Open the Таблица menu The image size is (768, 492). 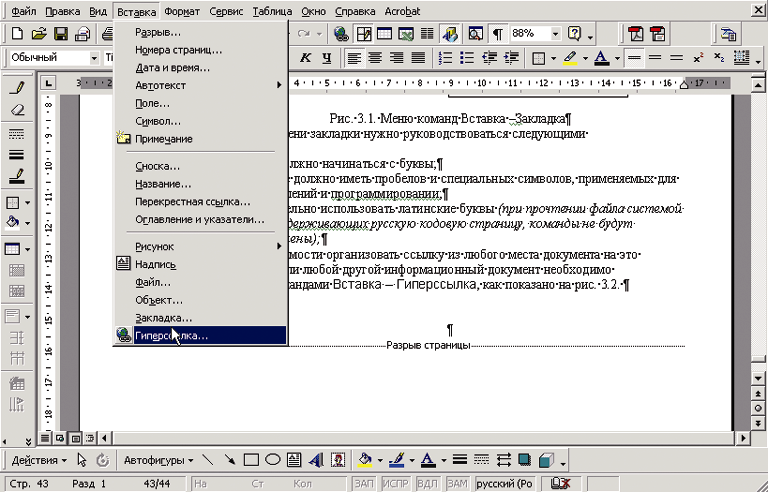pyautogui.click(x=272, y=11)
